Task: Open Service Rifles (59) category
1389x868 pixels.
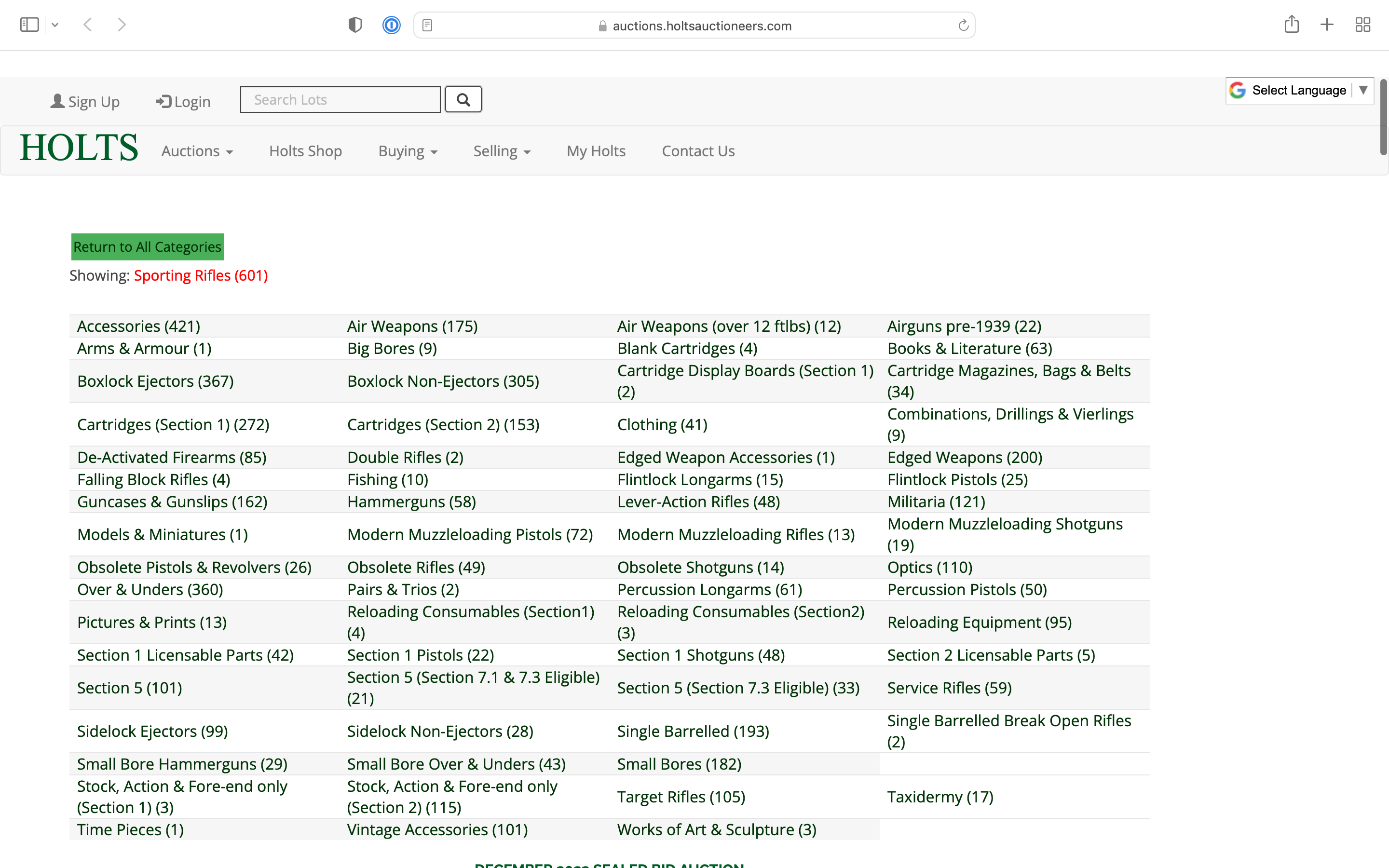Action: click(x=949, y=688)
